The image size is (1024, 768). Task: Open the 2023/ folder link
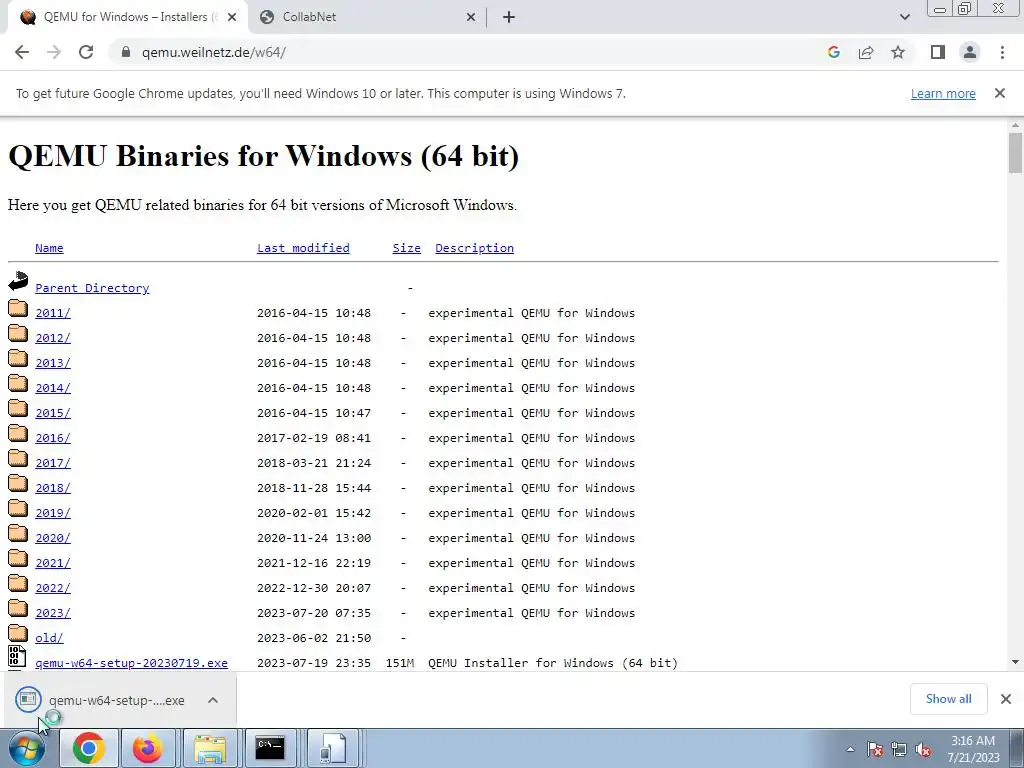point(53,613)
